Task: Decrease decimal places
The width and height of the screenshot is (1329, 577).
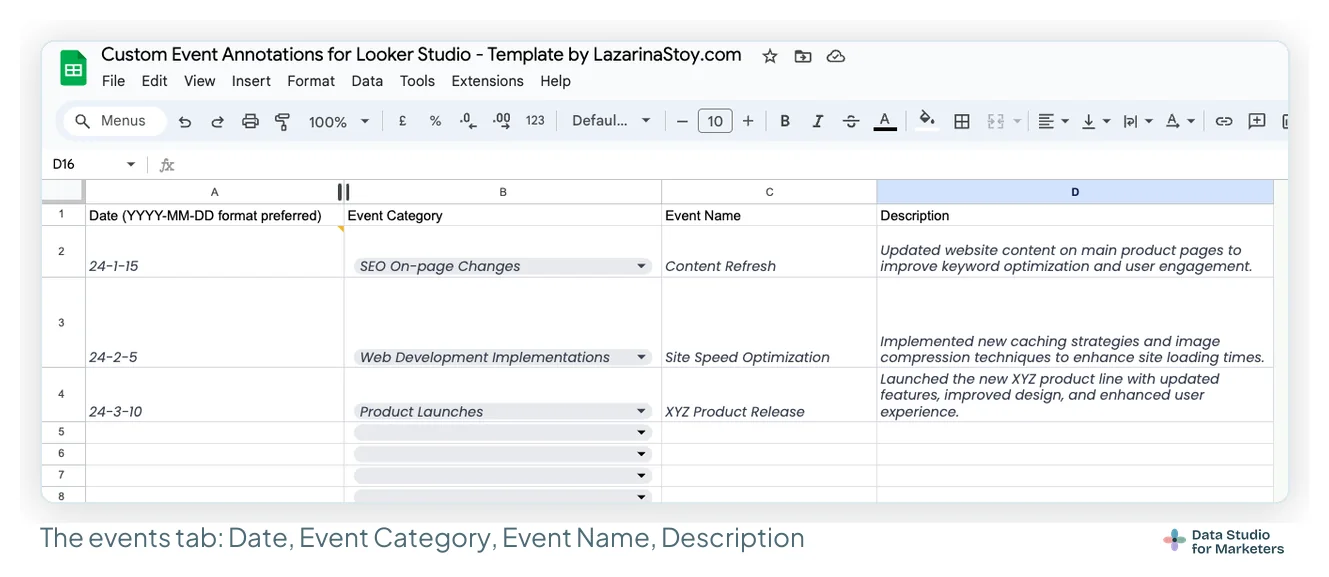Action: (x=468, y=121)
